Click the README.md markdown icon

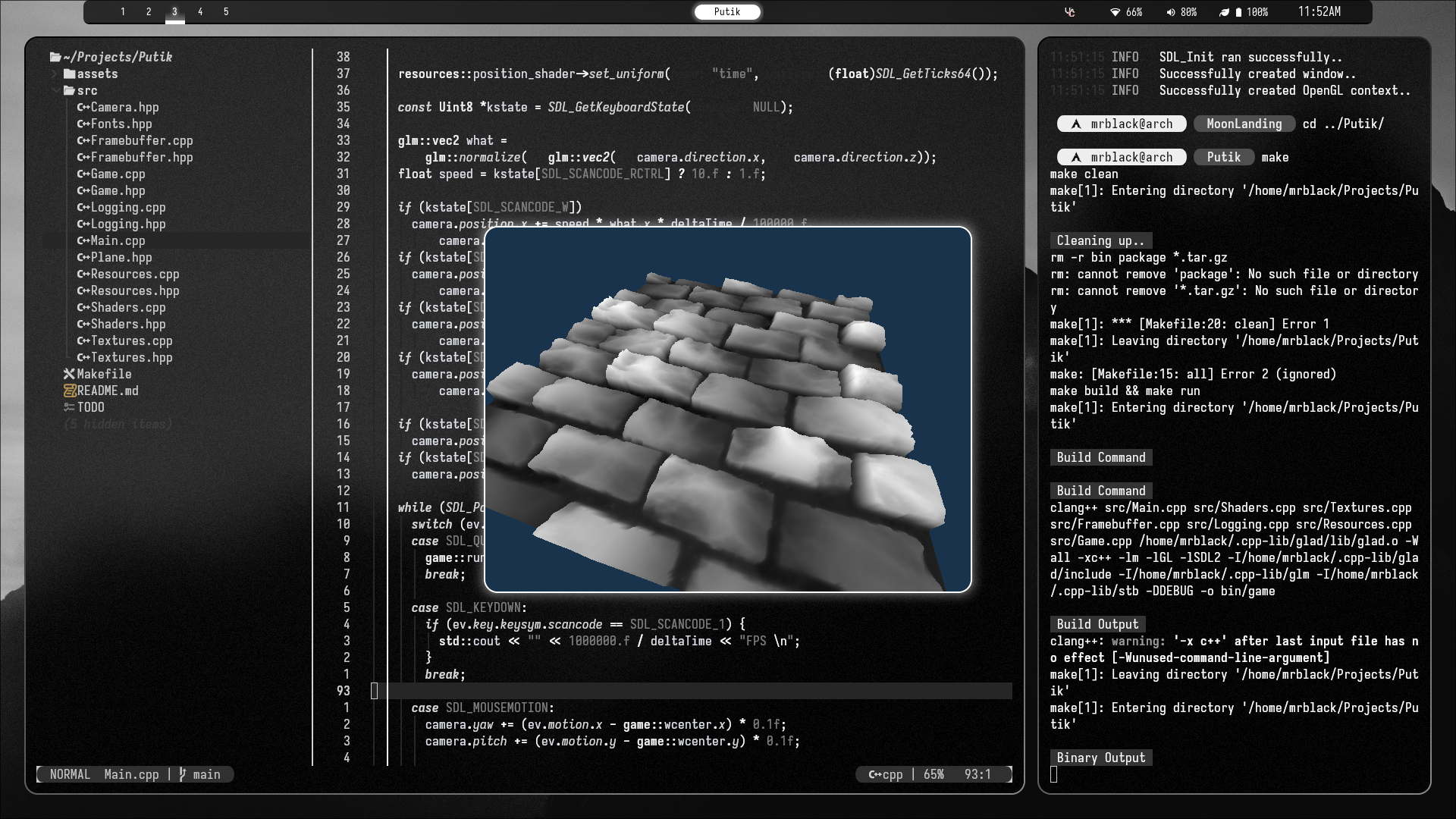pyautogui.click(x=70, y=391)
